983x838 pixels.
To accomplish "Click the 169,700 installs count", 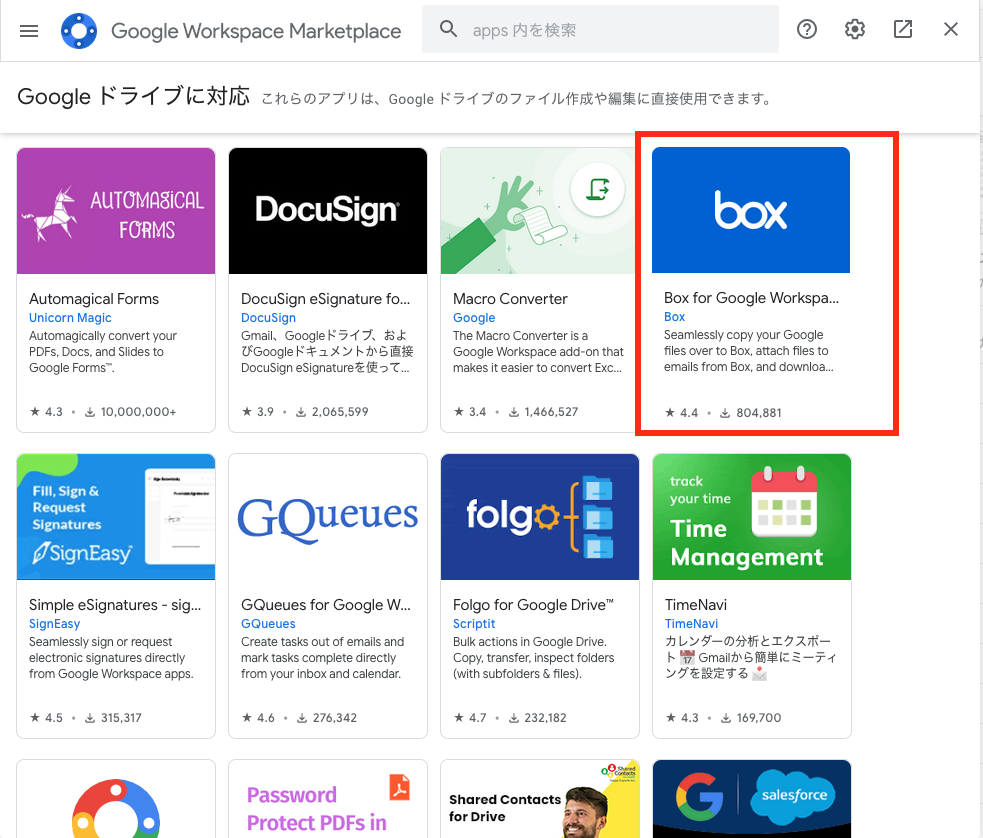I will pyautogui.click(x=759, y=718).
